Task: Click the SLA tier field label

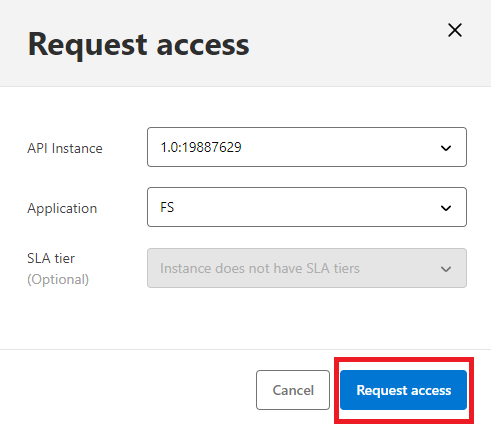Action: pos(51,258)
